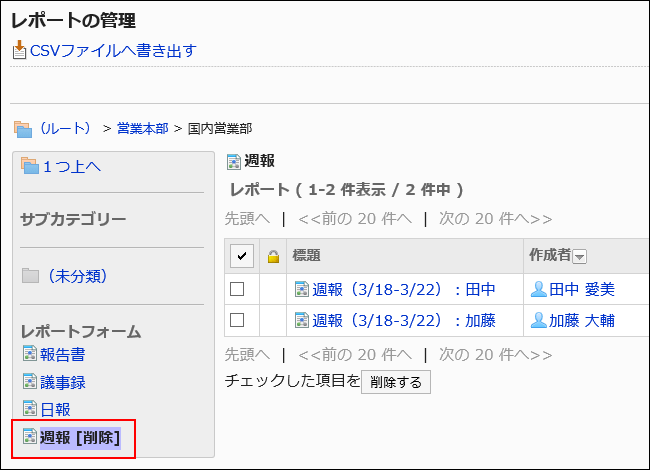Open report 週報（3/18-3/22）：加藤

(404, 320)
